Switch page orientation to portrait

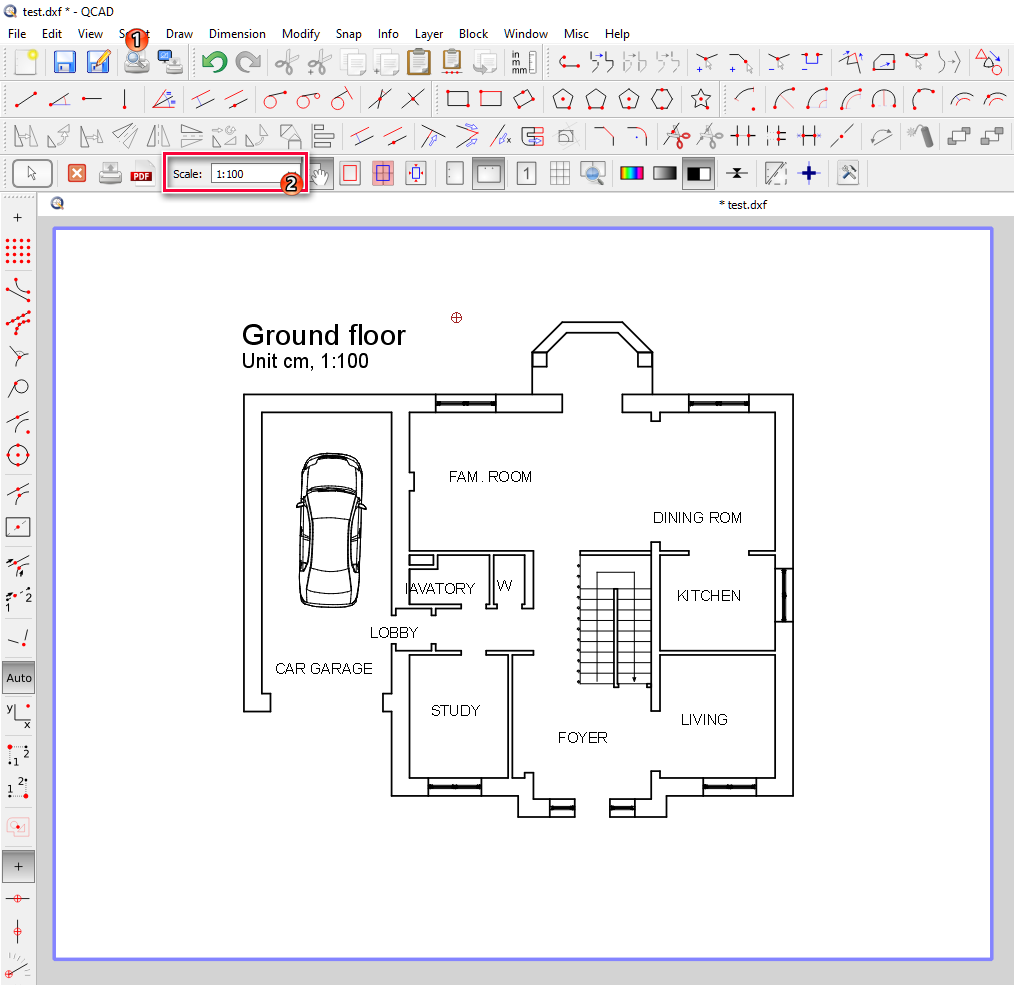(455, 173)
